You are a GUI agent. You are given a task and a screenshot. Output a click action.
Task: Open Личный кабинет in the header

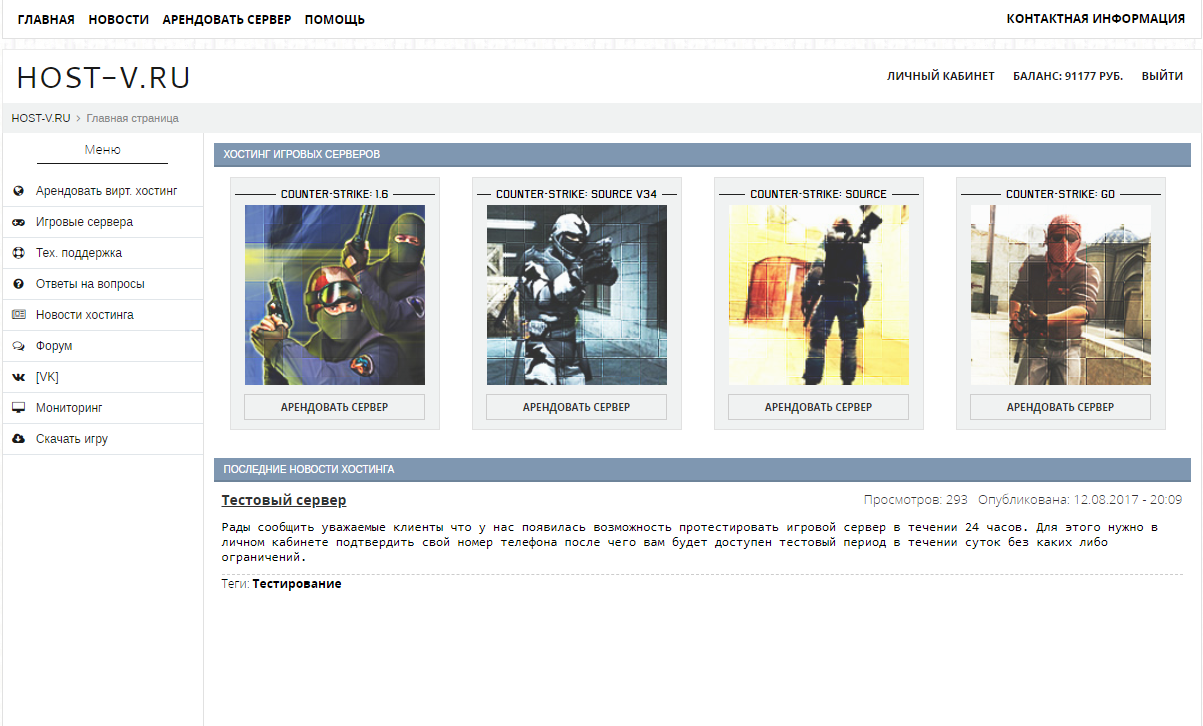940,76
